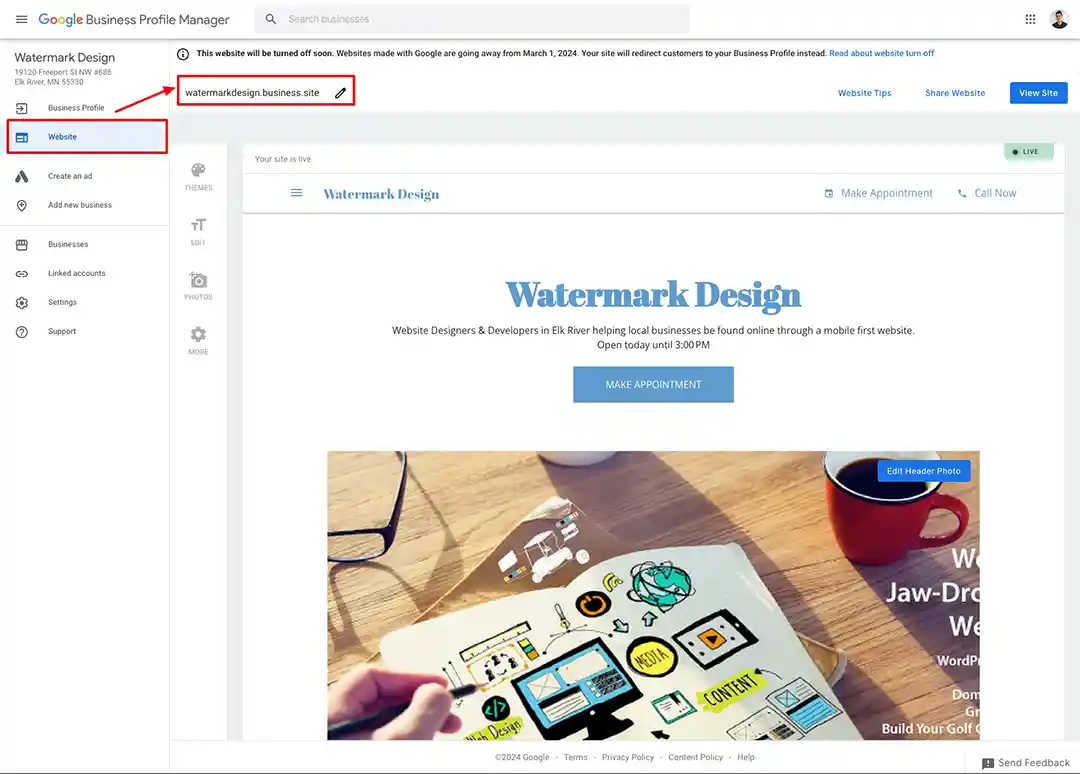The height and width of the screenshot is (774, 1080).
Task: Click the Create an ad icon
Action: pos(22,176)
